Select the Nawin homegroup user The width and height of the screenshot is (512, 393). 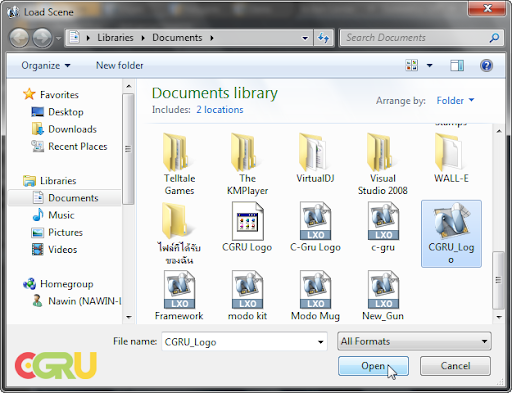77,301
